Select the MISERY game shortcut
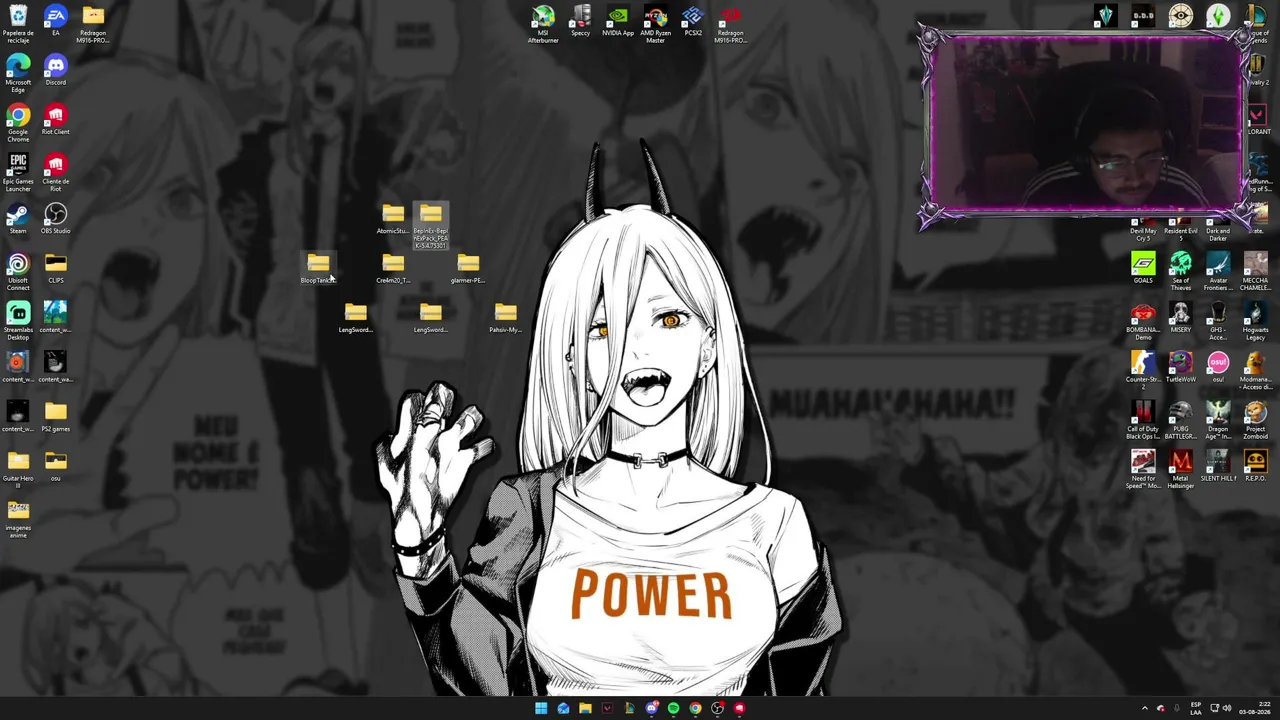This screenshot has width=1280, height=720. coord(1180,318)
